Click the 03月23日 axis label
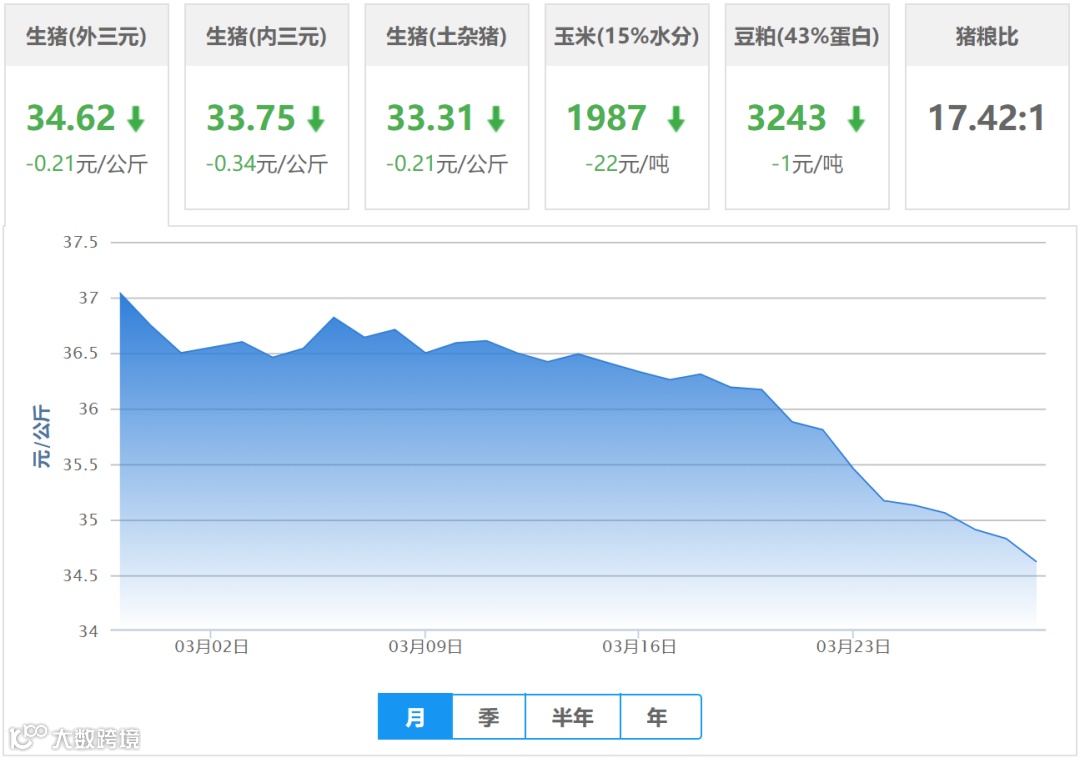The width and height of the screenshot is (1080, 758). tap(853, 646)
